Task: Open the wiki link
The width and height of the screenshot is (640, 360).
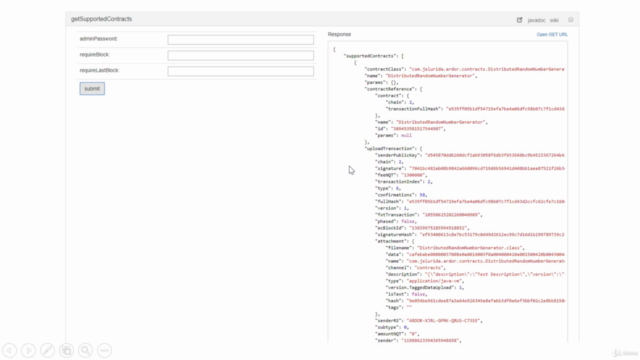Action: click(554, 20)
